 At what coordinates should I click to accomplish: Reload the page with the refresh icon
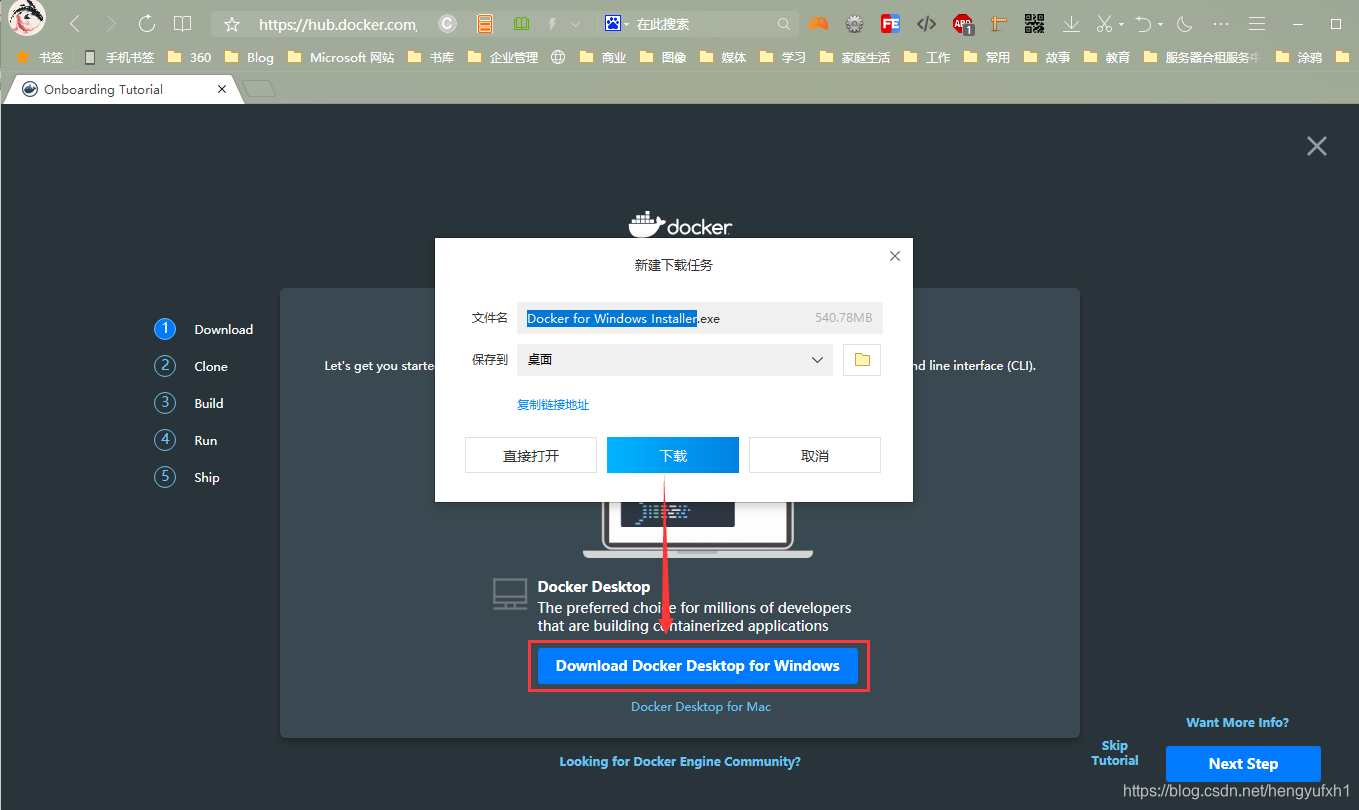point(147,23)
